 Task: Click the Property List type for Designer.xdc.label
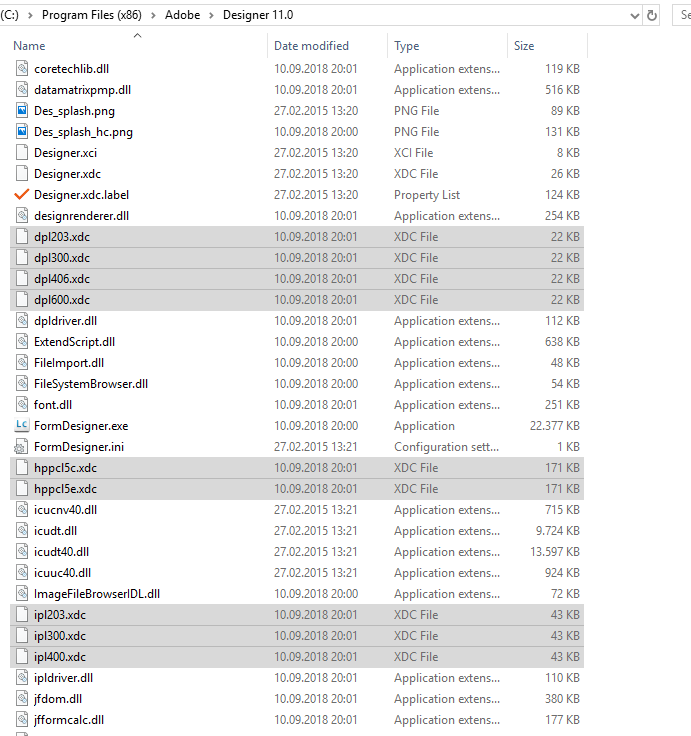(427, 195)
